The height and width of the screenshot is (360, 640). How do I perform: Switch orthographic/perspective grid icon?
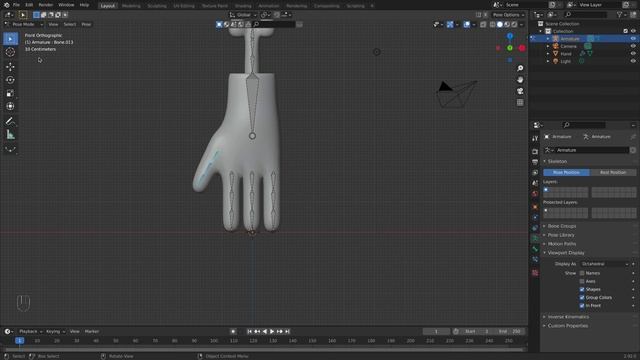520,102
